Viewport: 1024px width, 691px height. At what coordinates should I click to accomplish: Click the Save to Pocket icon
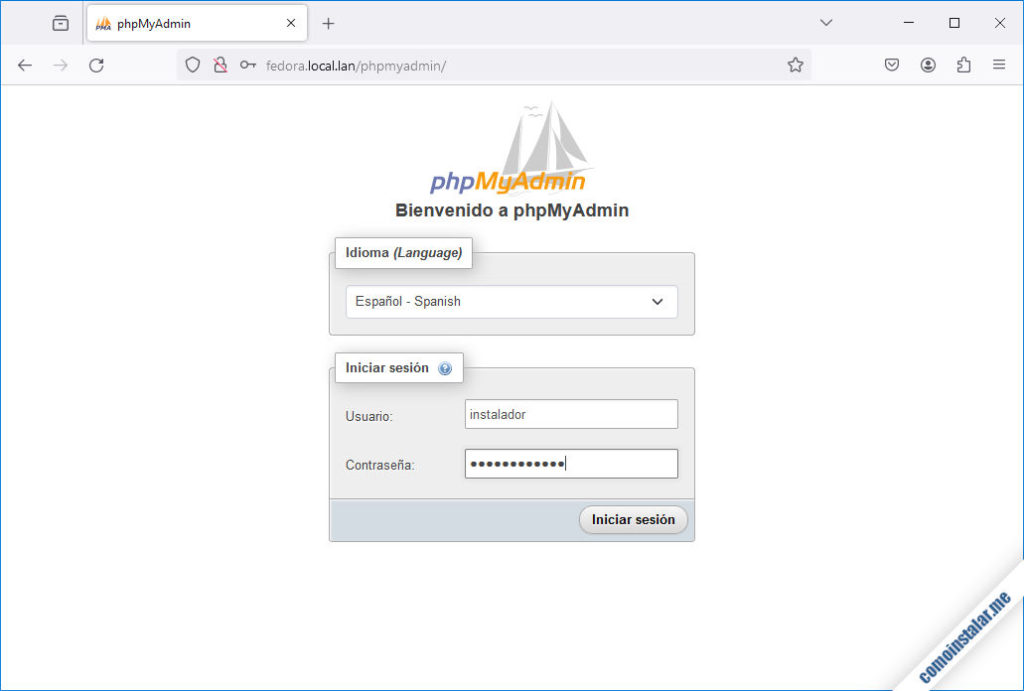(891, 65)
